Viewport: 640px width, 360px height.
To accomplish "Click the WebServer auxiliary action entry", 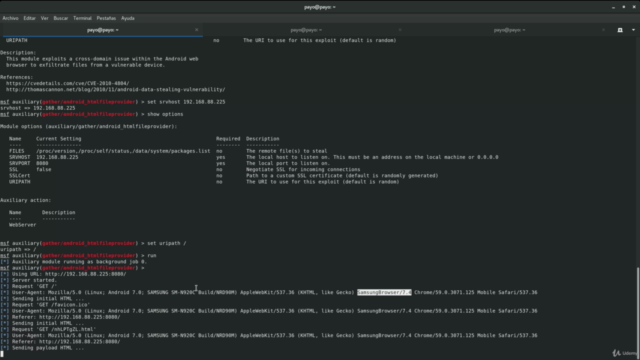I will pos(22,225).
